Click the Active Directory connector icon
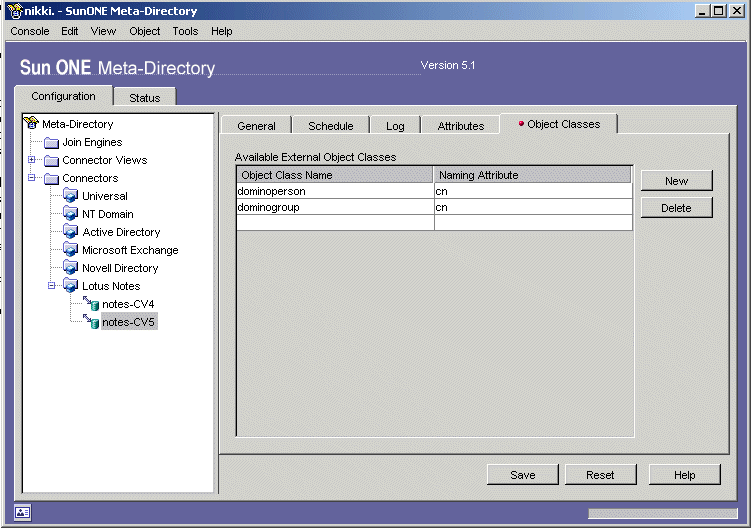 coord(71,232)
